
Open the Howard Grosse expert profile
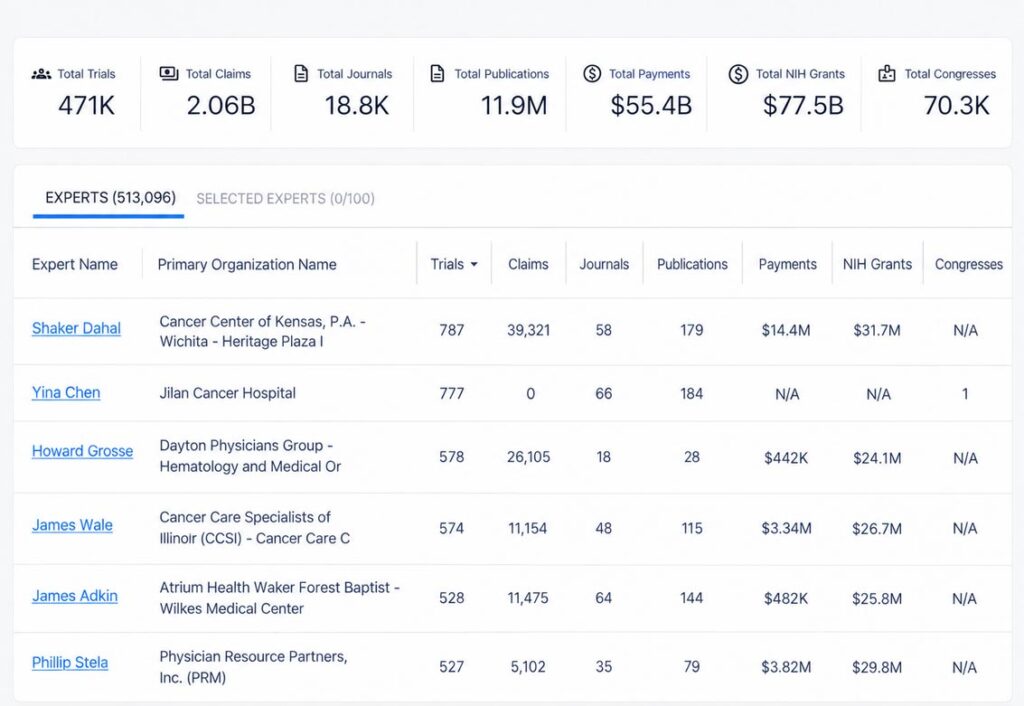click(82, 451)
